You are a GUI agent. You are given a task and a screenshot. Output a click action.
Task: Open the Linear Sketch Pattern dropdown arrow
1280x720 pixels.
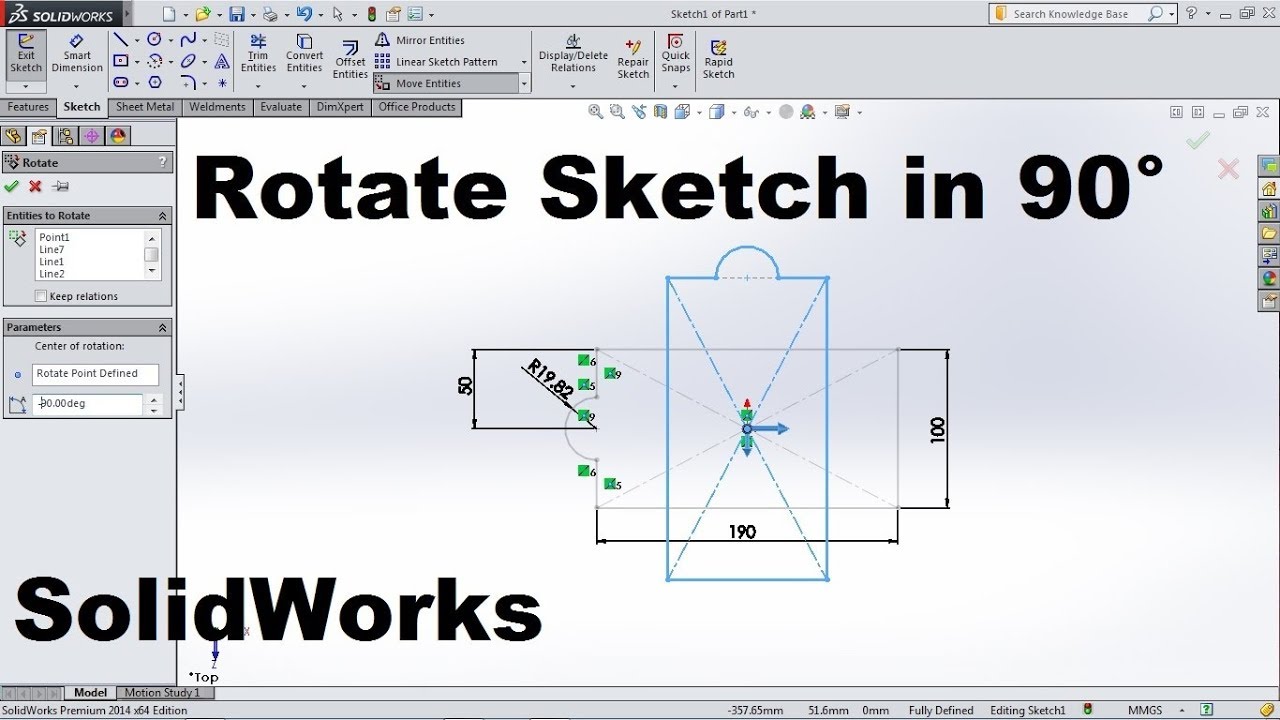point(523,62)
